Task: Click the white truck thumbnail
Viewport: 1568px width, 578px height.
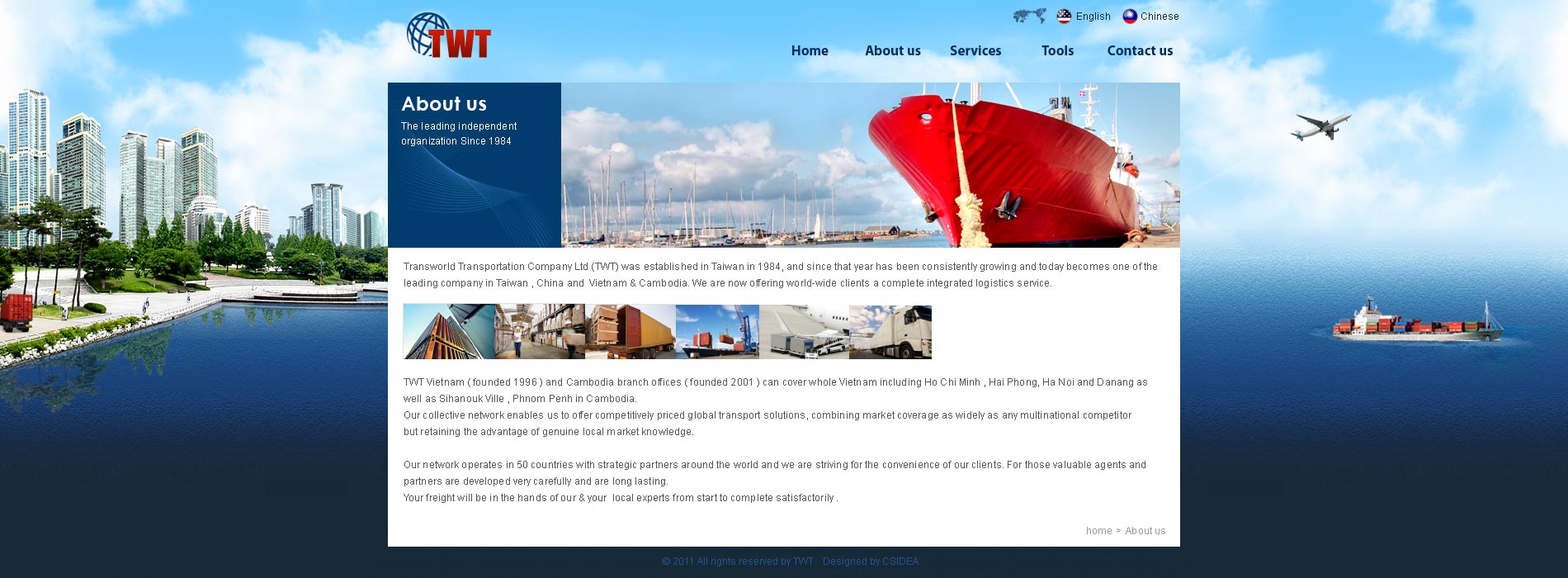Action: pyautogui.click(x=890, y=332)
